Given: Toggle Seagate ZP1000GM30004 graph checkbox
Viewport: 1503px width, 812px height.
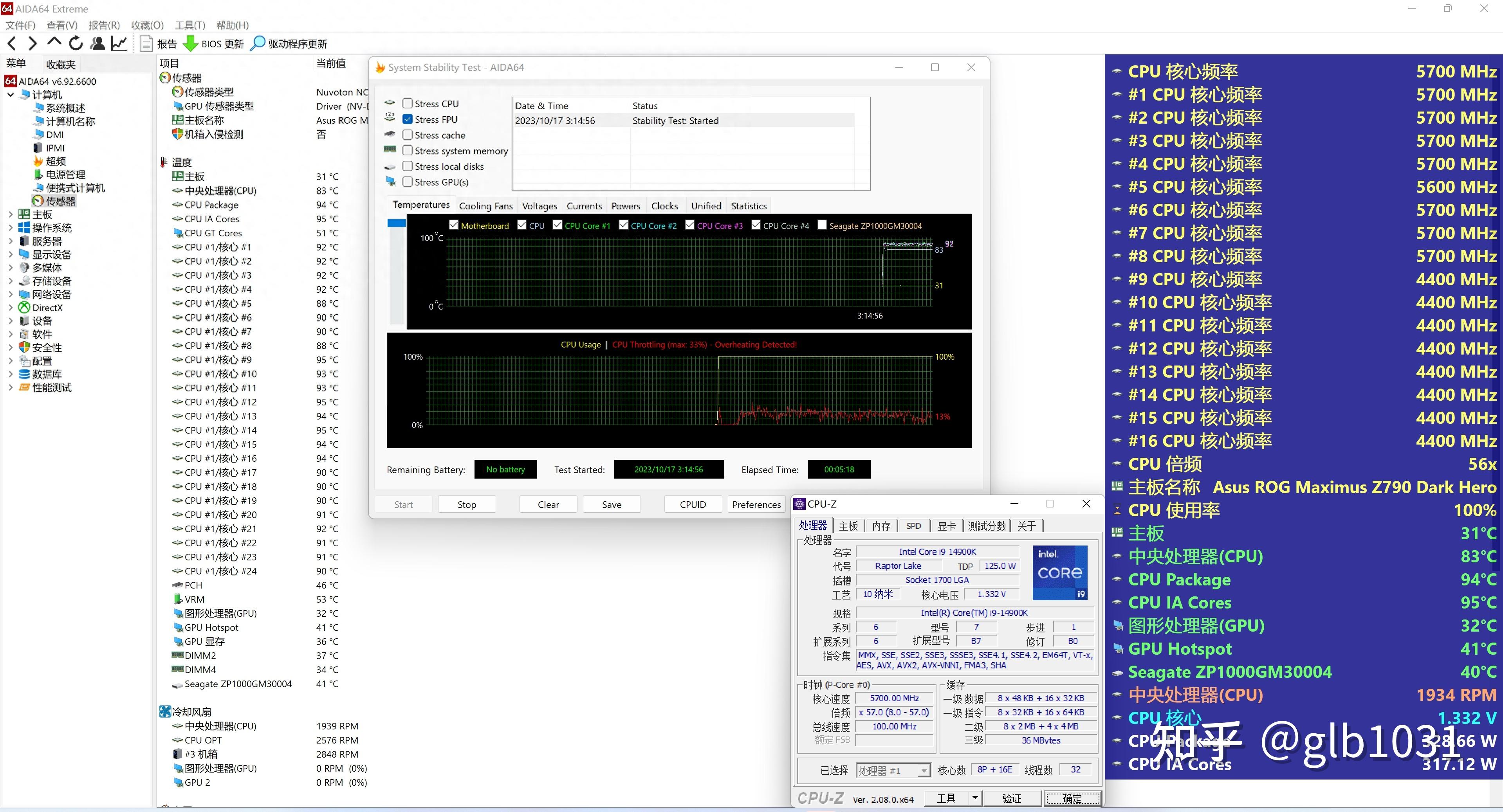Looking at the screenshot, I should tap(822, 225).
